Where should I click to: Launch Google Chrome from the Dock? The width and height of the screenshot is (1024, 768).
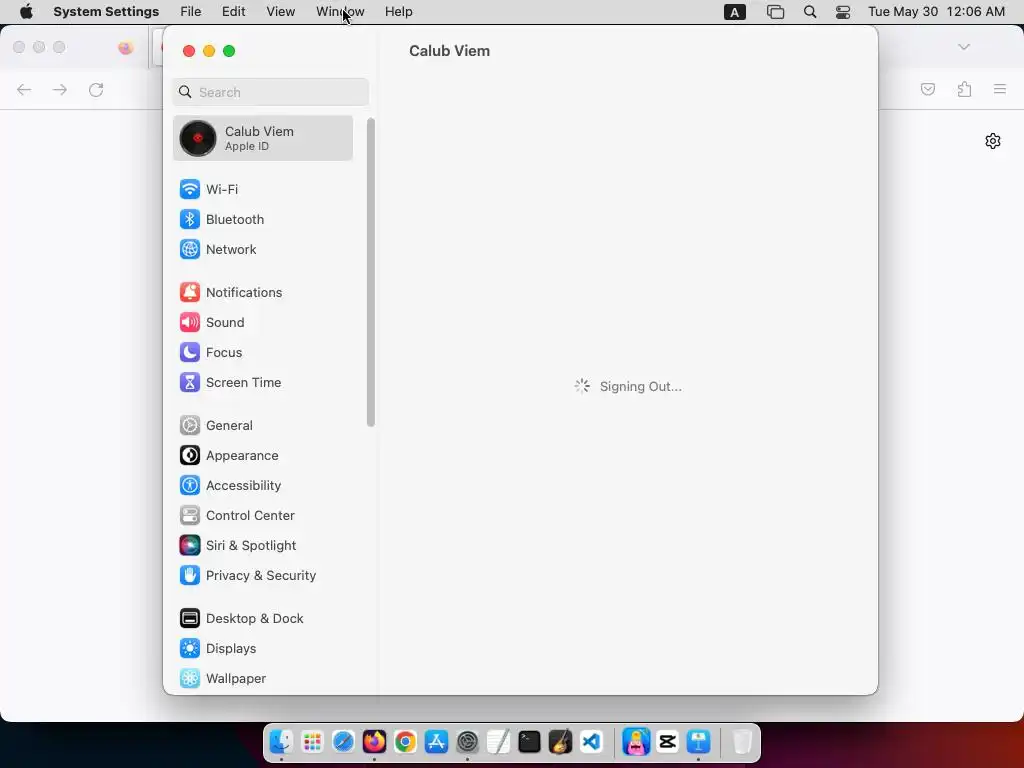click(x=405, y=742)
